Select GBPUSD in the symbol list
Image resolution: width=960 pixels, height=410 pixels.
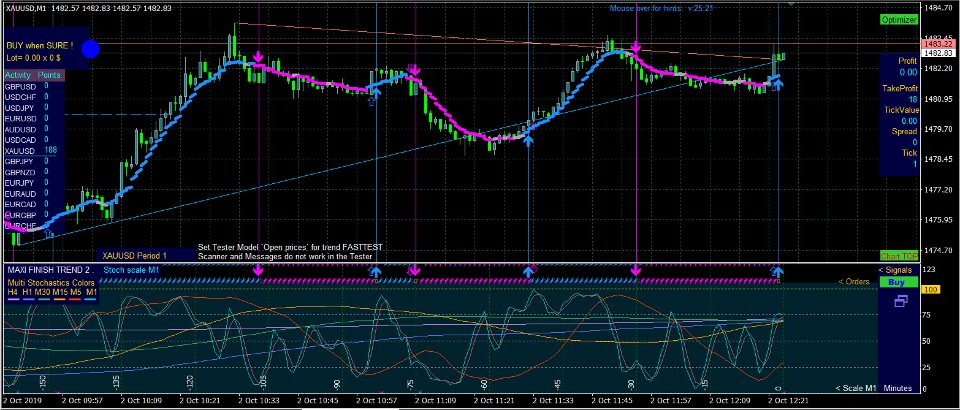(x=20, y=86)
